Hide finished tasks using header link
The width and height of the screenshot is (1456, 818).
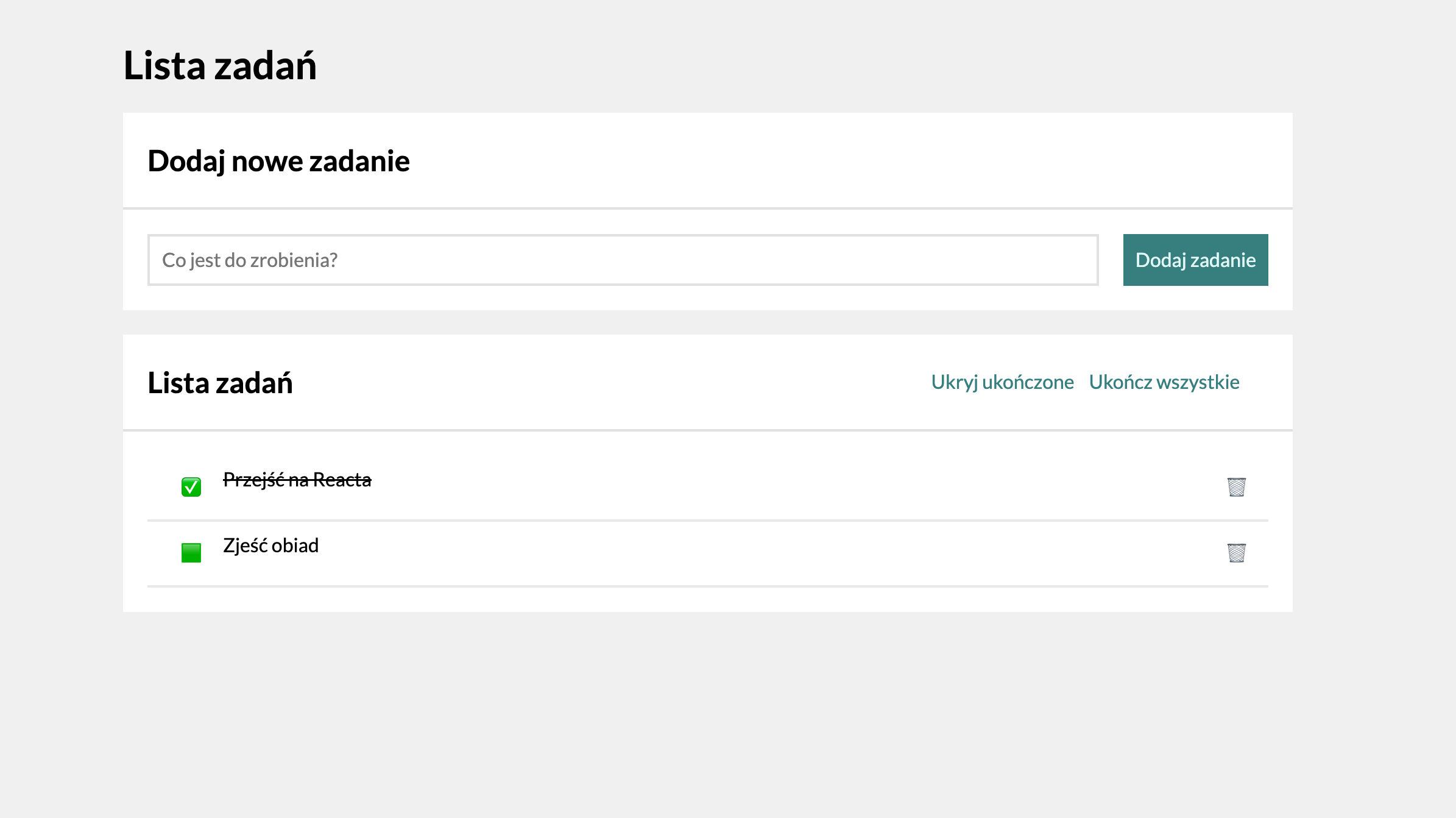(1002, 382)
